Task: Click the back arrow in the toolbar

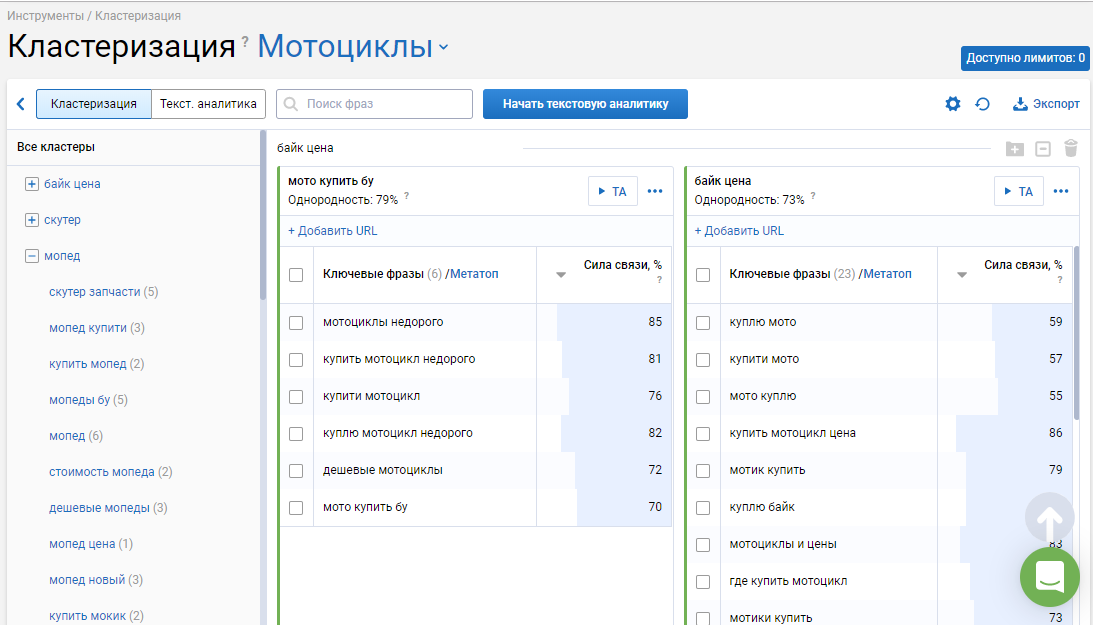Action: point(21,104)
